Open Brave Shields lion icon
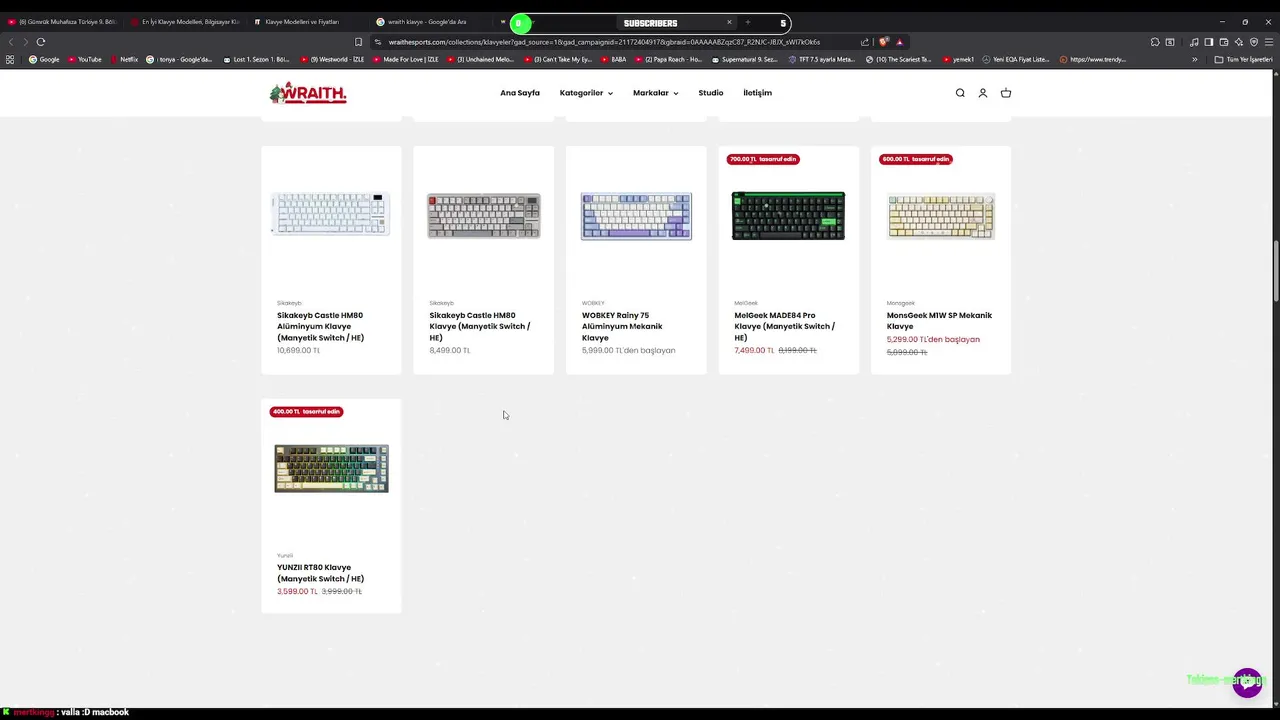This screenshot has width=1280, height=720. click(x=884, y=42)
